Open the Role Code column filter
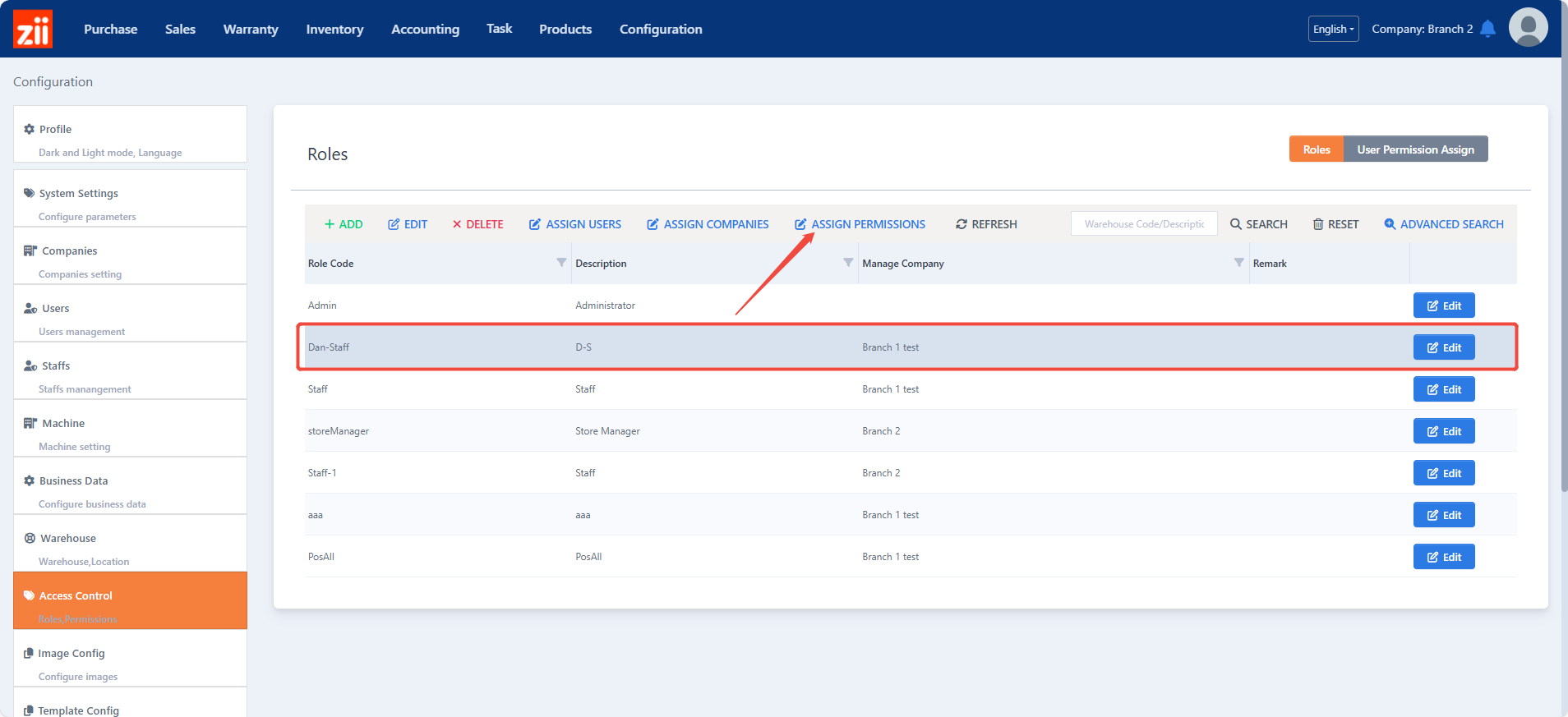The height and width of the screenshot is (717, 1568). [561, 263]
